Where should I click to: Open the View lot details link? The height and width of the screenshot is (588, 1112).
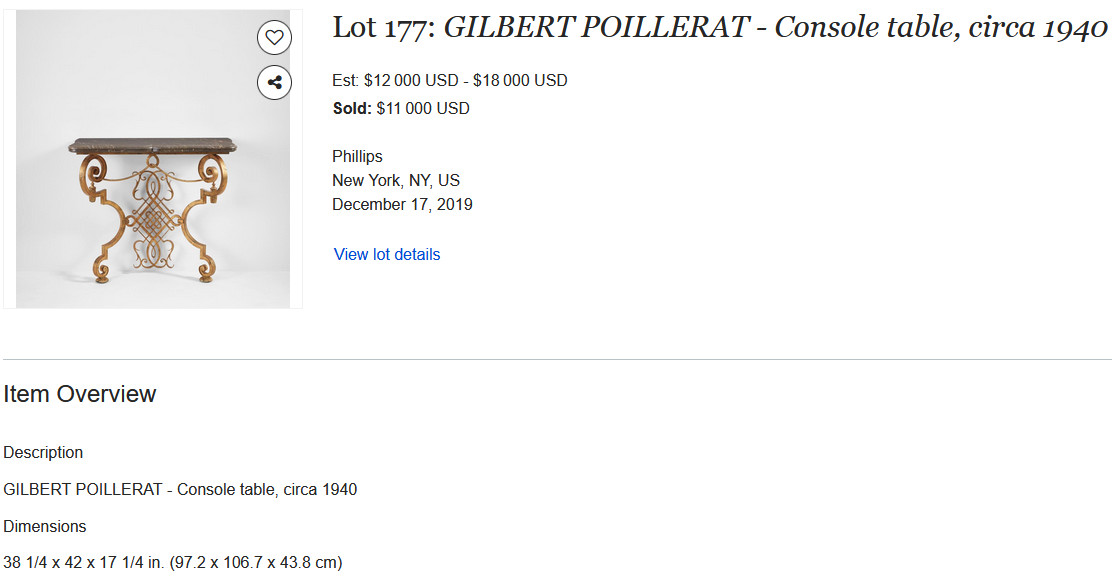click(387, 255)
